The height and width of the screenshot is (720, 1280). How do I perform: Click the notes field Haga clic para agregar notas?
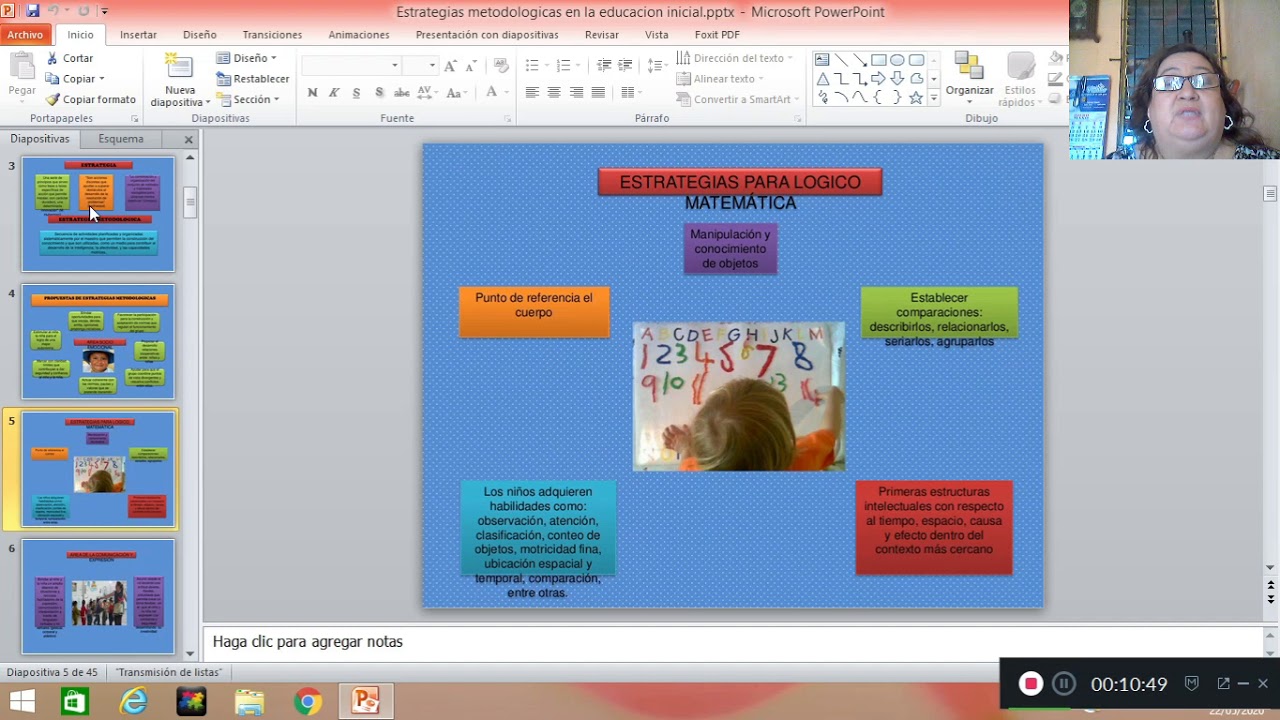point(733,642)
